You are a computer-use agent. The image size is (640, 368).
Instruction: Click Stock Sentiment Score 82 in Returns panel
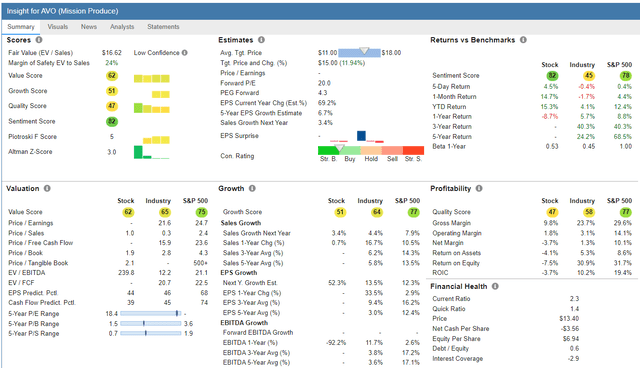pos(552,75)
